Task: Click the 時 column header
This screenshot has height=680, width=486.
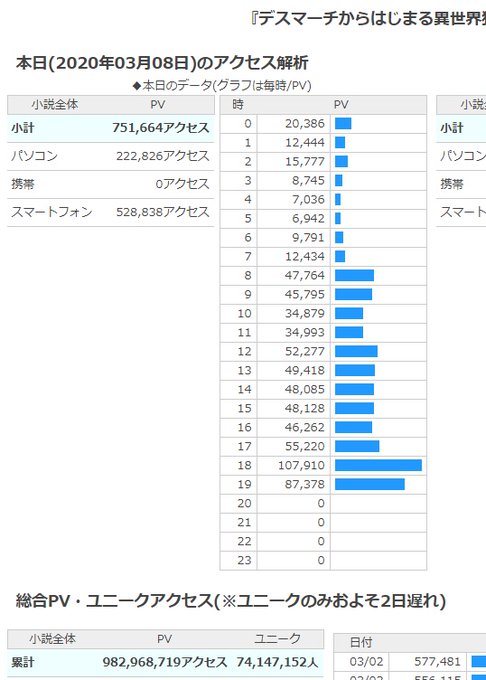Action: [238, 105]
